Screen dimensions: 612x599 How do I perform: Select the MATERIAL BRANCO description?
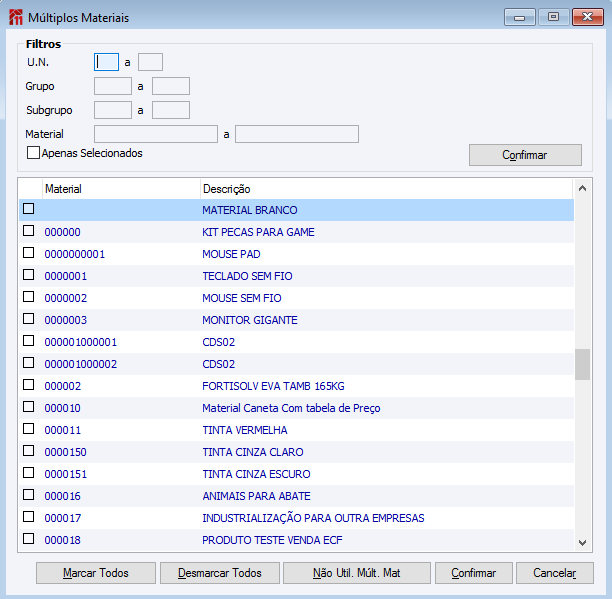(x=250, y=210)
